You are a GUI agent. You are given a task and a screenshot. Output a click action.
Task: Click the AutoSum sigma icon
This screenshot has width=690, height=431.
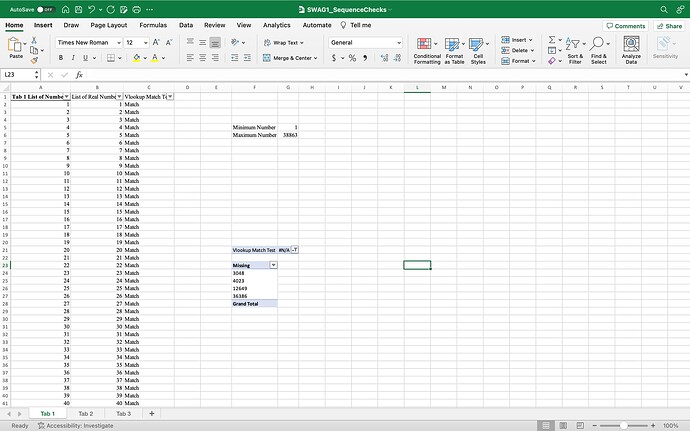(x=552, y=40)
